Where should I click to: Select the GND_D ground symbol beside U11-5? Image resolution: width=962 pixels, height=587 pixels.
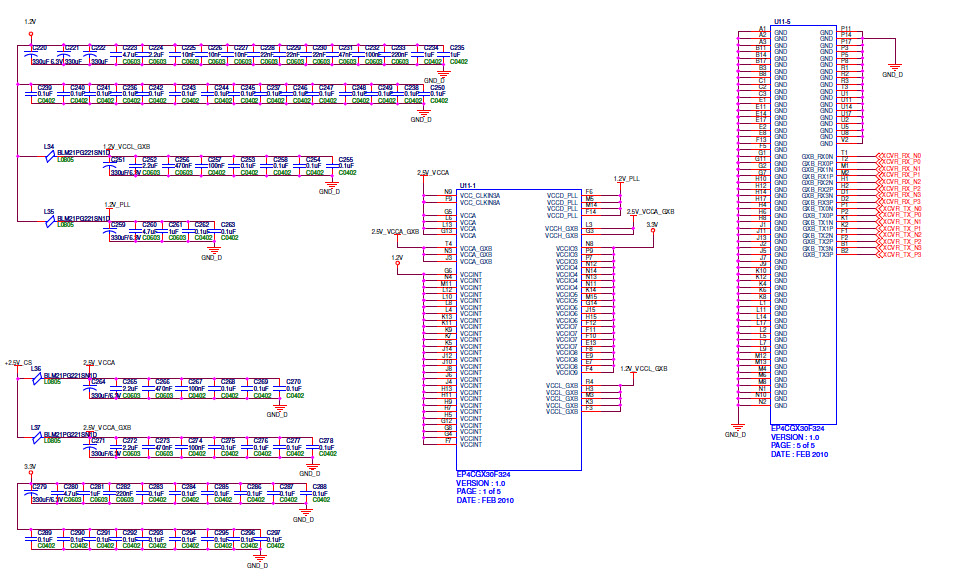tap(892, 68)
